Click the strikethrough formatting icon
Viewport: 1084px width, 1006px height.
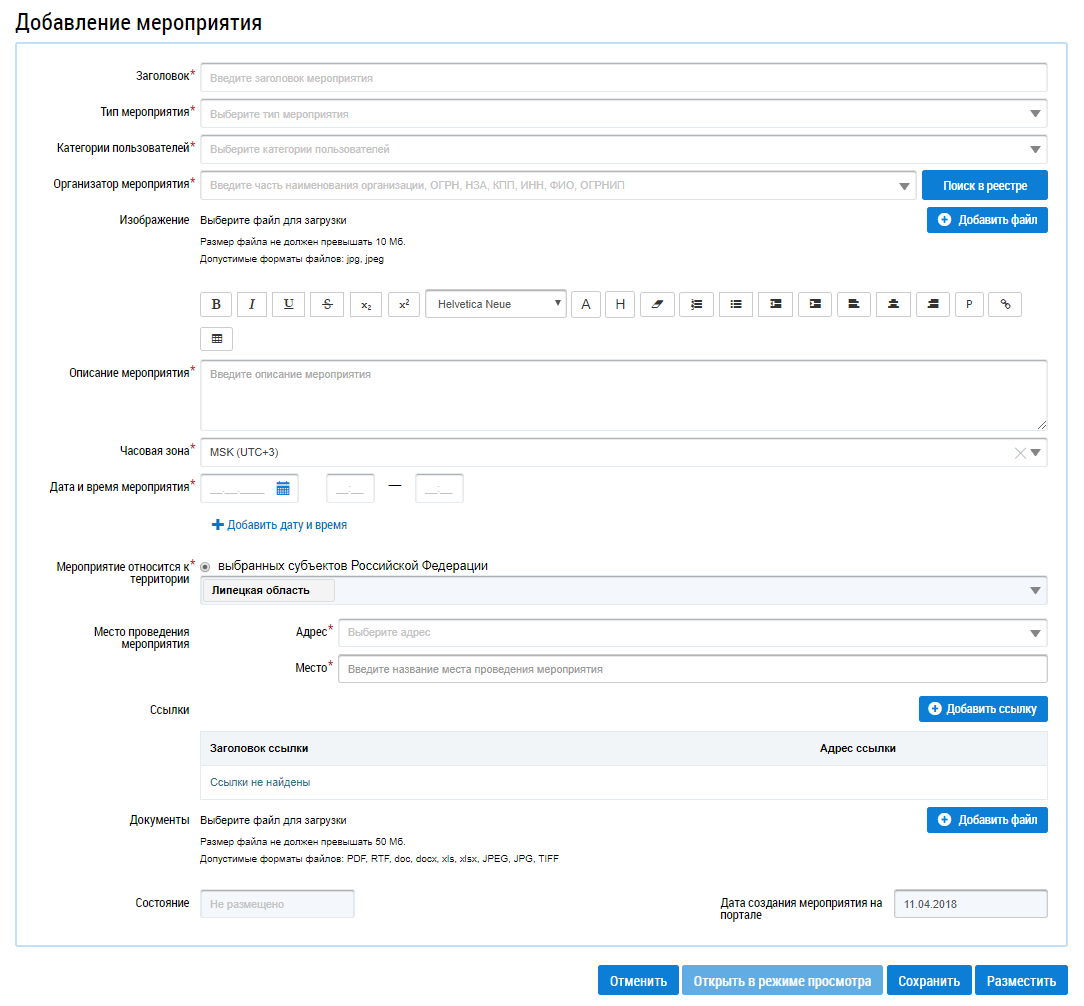[x=327, y=305]
